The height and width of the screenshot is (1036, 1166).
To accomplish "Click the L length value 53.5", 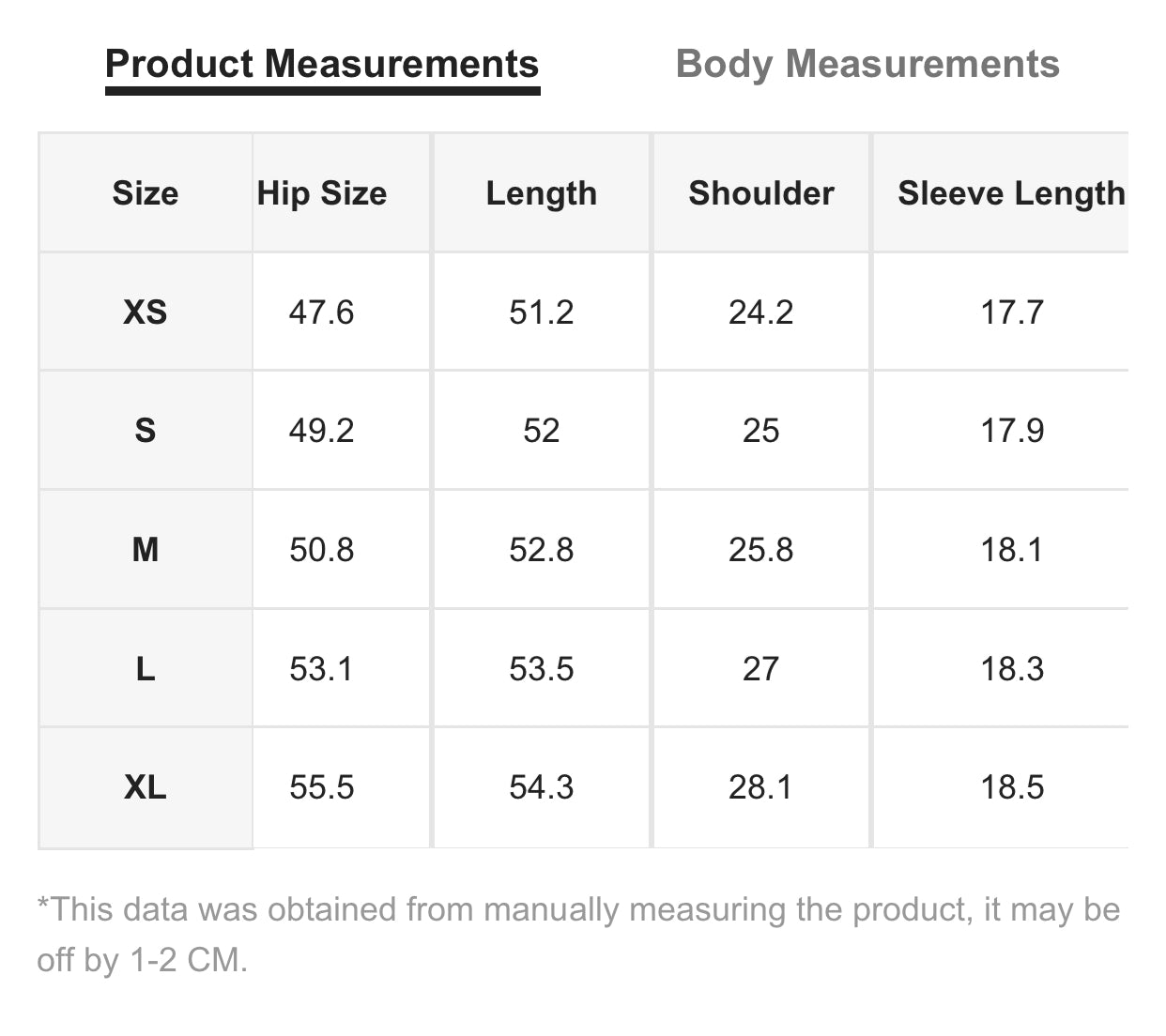I will (x=542, y=669).
